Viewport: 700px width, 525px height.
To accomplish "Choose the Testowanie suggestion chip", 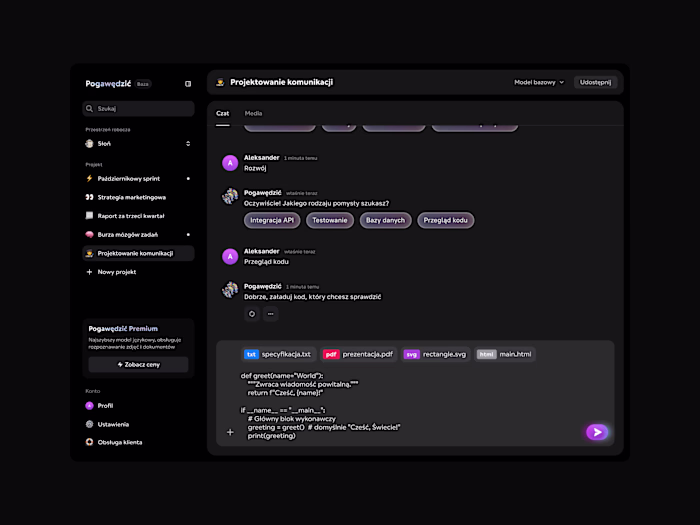I will (x=329, y=220).
